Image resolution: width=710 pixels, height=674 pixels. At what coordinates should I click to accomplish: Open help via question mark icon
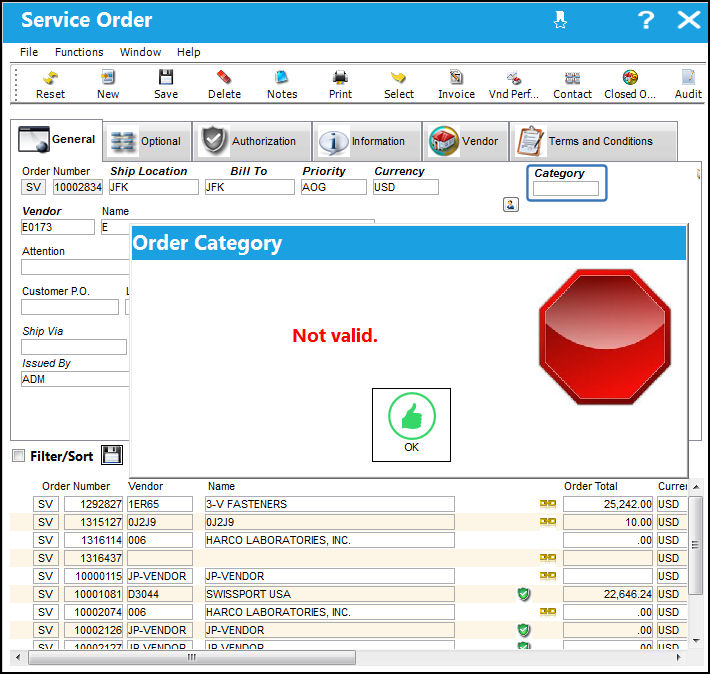coord(646,20)
